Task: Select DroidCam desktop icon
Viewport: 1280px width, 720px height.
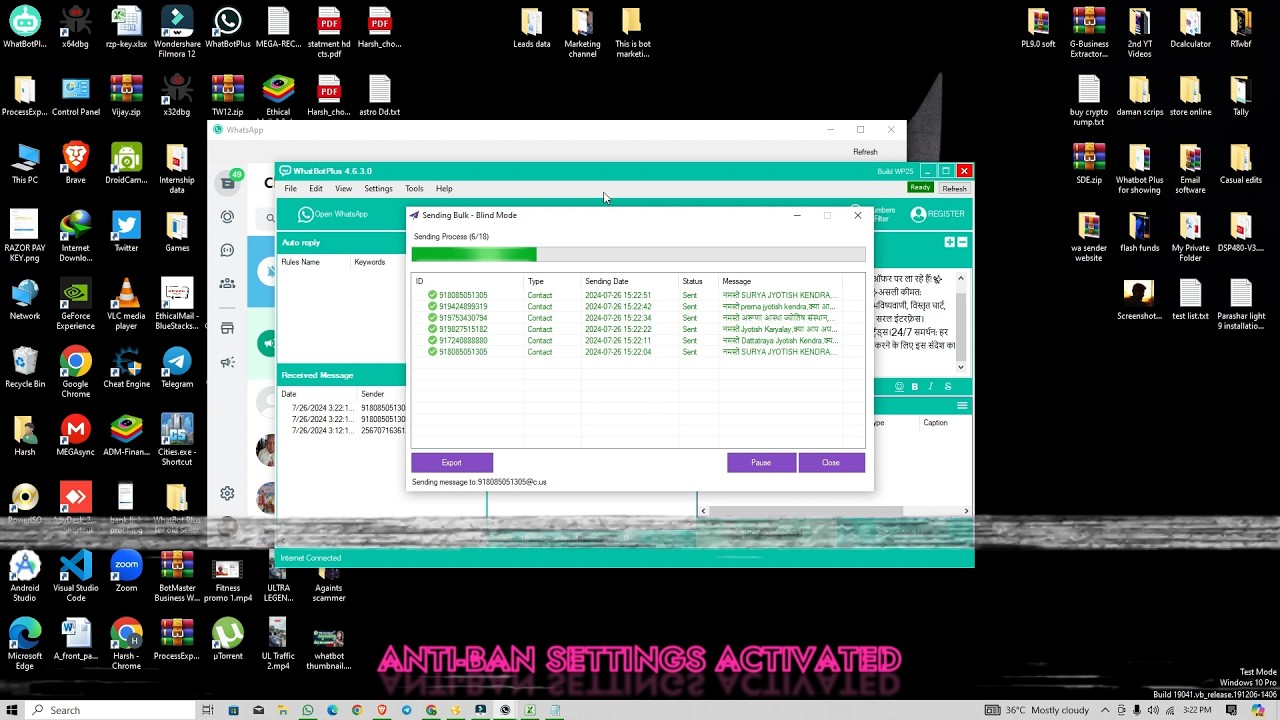Action: [x=126, y=163]
